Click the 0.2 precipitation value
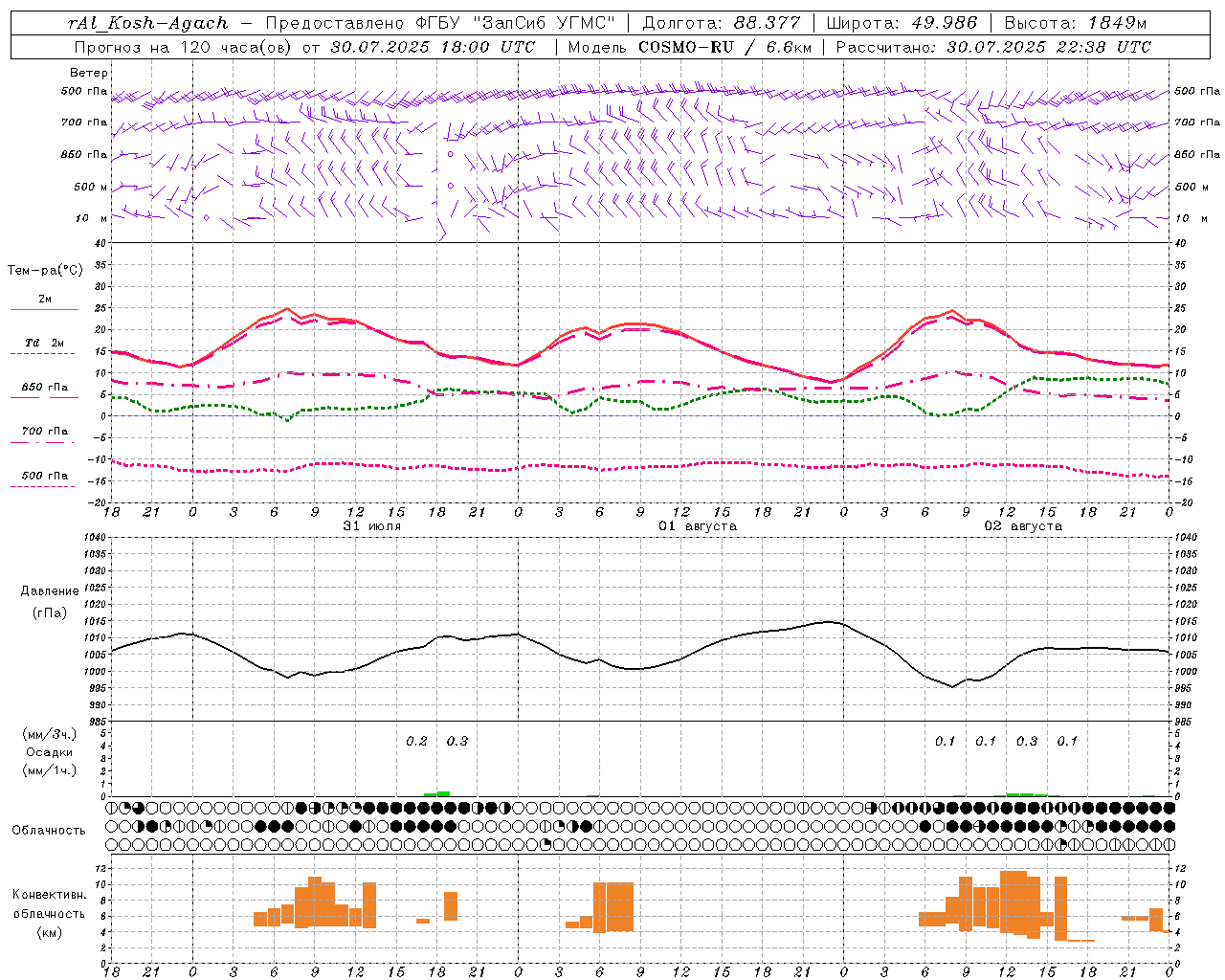The height and width of the screenshot is (980, 1225). point(416,741)
